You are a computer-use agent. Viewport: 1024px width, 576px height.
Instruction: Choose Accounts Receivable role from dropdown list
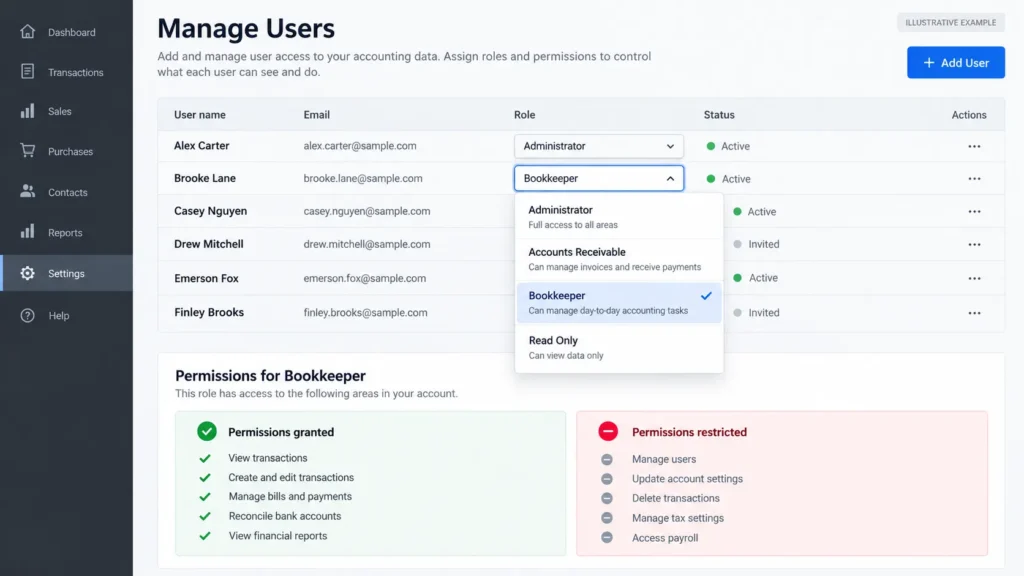pyautogui.click(x=618, y=259)
